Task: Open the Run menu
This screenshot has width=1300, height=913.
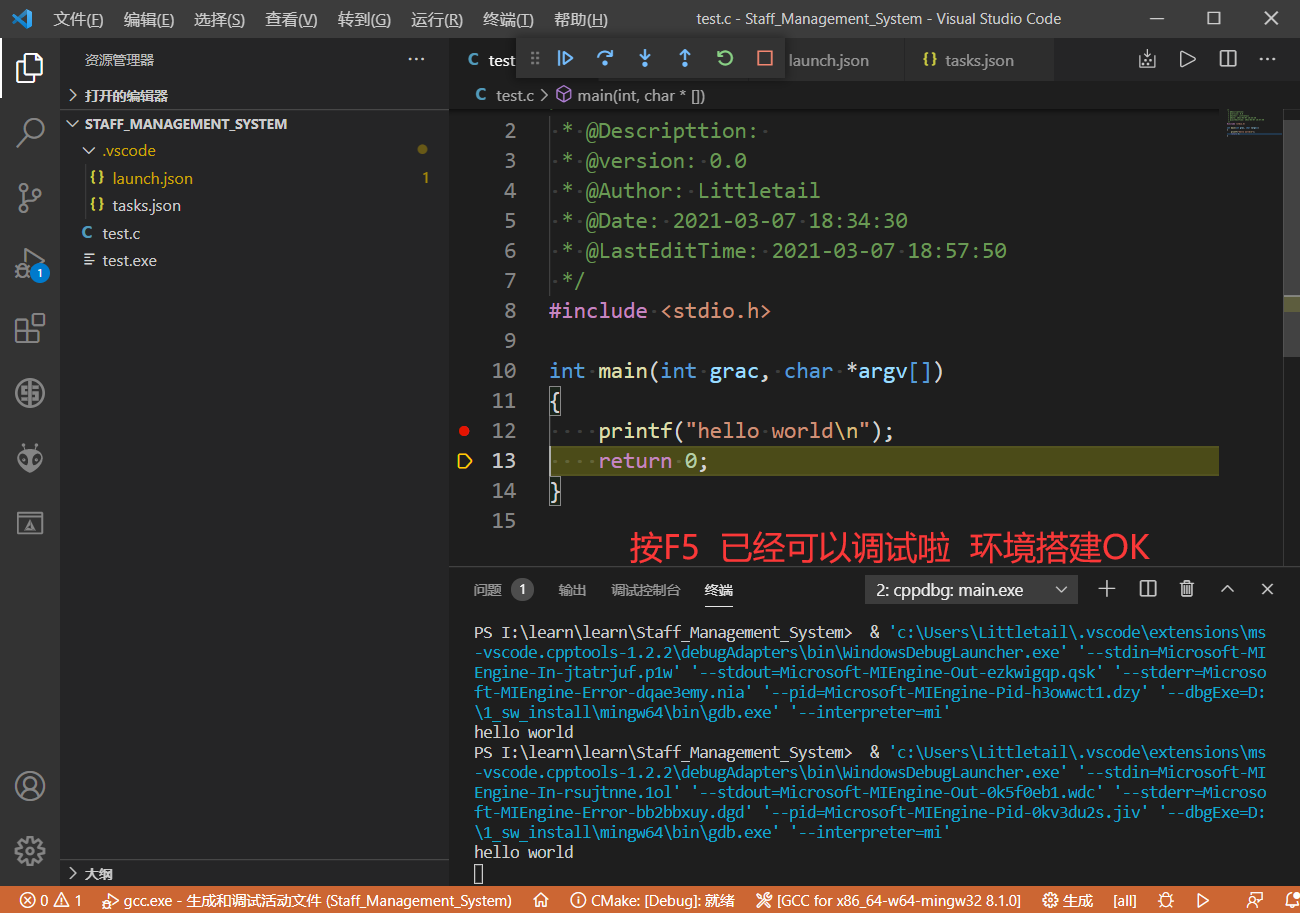Action: tap(437, 19)
